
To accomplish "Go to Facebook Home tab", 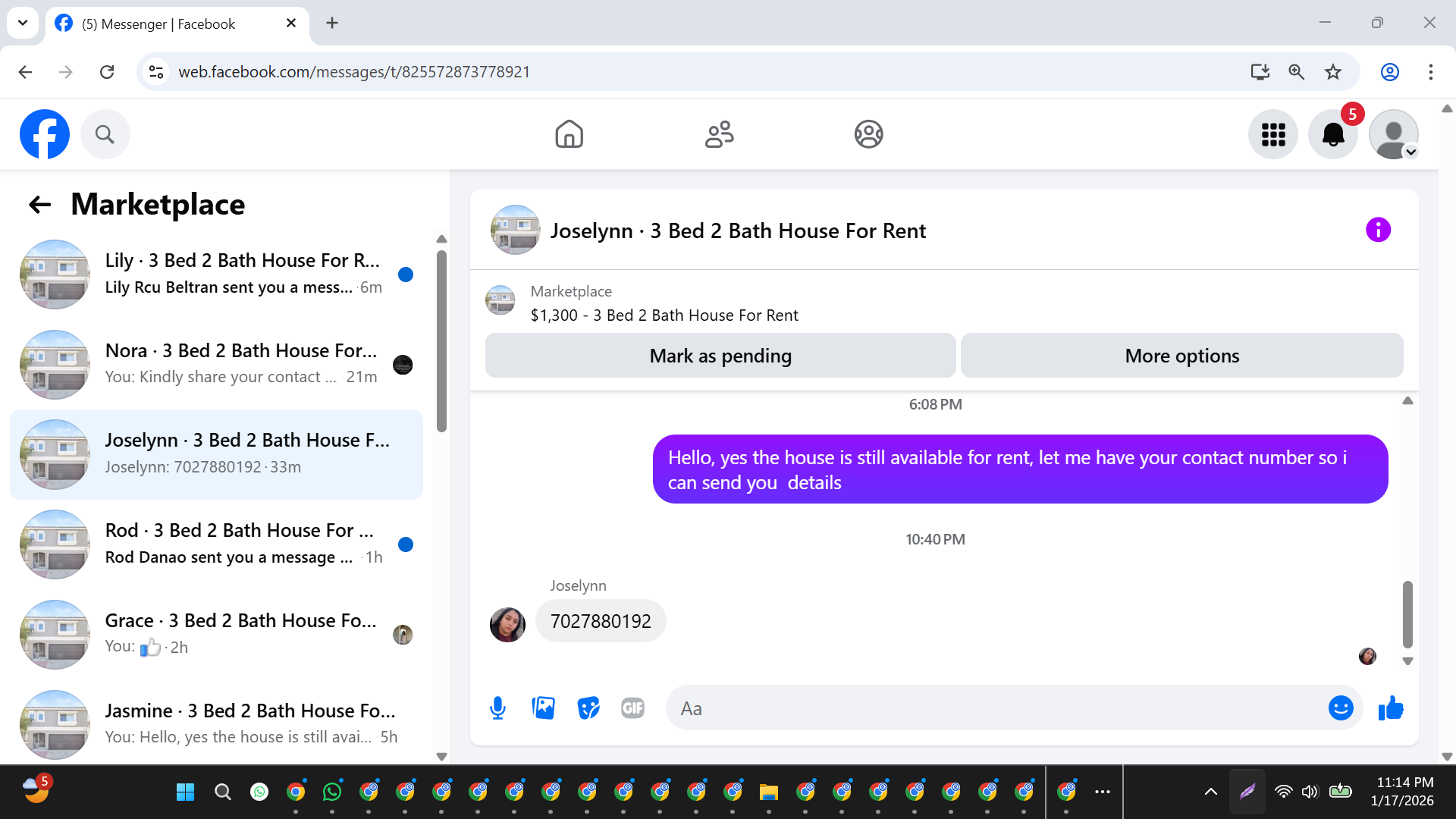I will pyautogui.click(x=569, y=135).
